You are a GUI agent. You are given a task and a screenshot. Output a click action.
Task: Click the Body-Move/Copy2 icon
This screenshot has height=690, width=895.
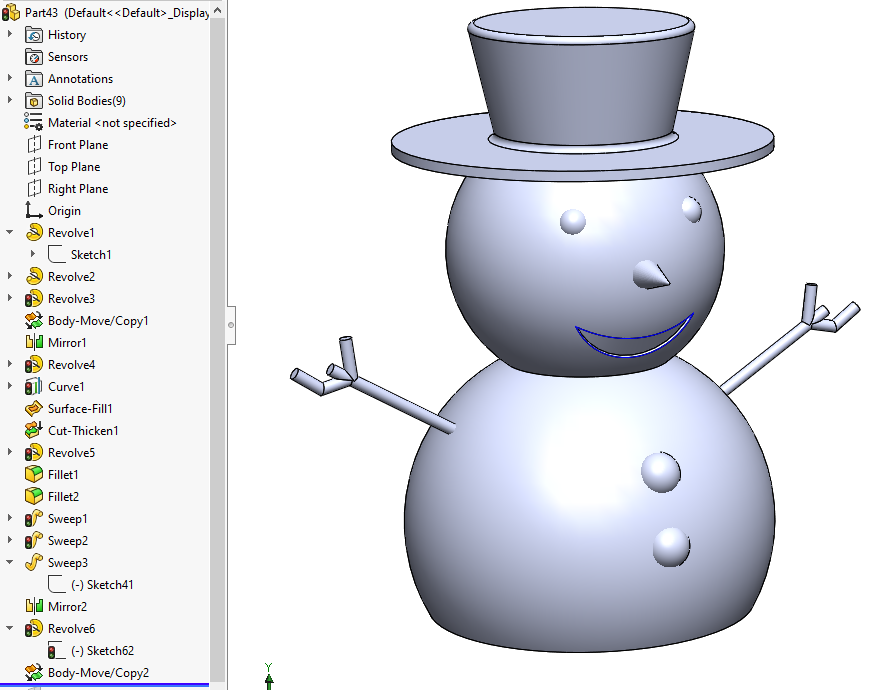pos(34,673)
